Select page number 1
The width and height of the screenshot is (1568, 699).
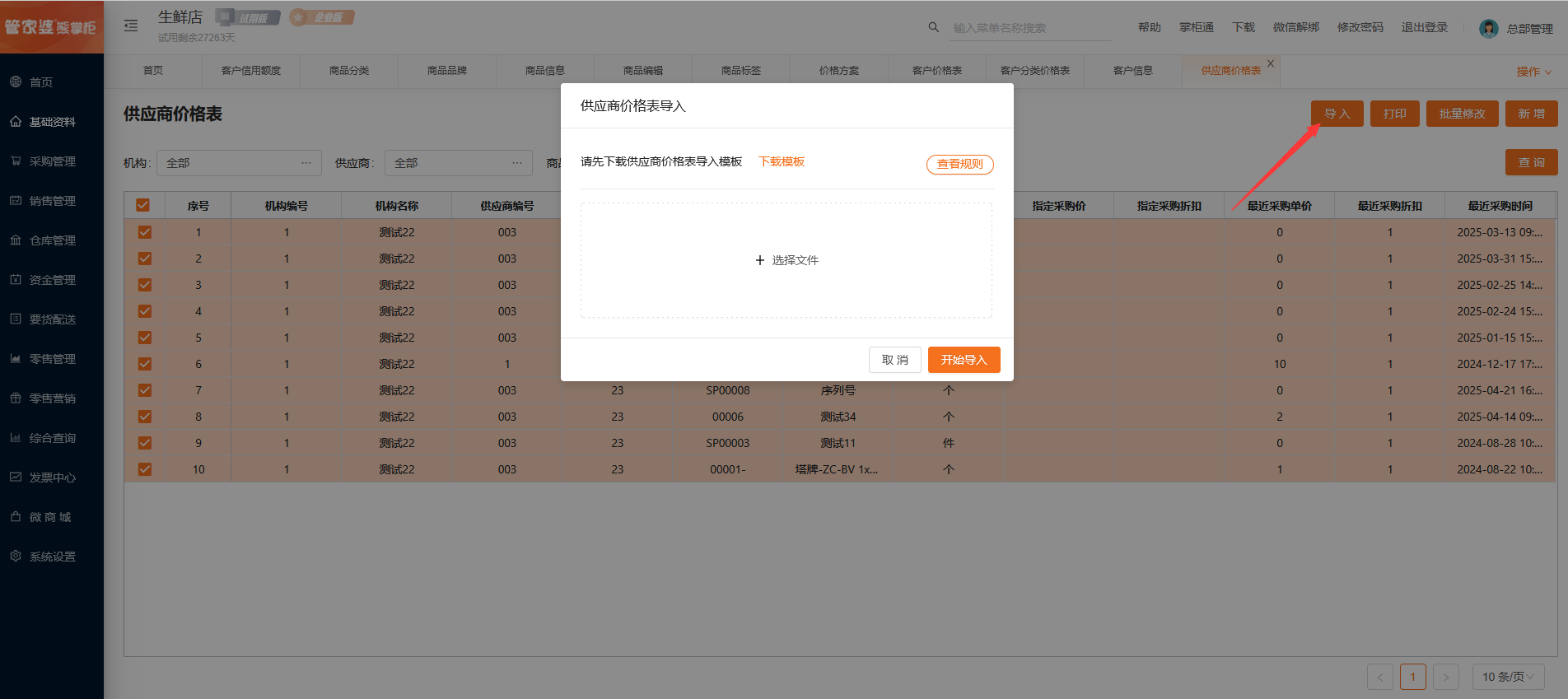[x=1413, y=677]
